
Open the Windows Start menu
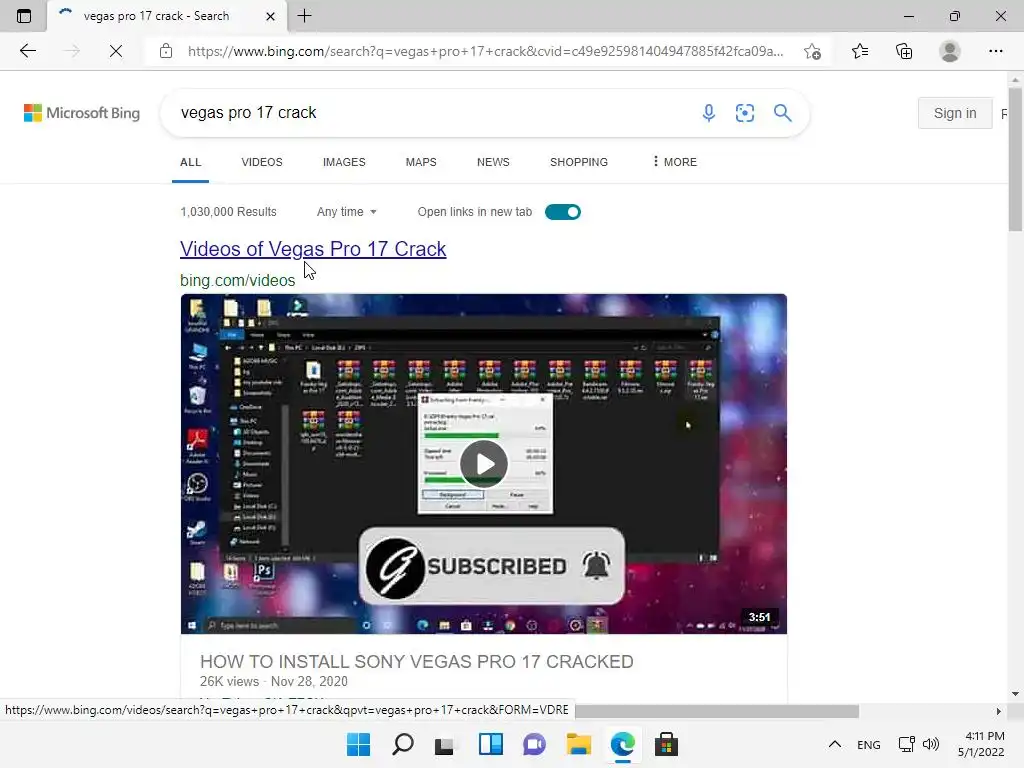pos(358,744)
